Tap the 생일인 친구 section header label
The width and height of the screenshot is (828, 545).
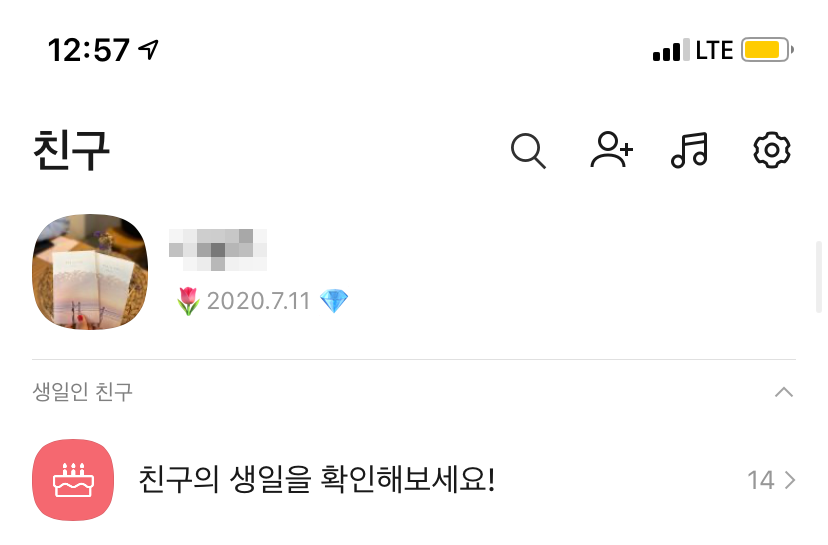[82, 392]
